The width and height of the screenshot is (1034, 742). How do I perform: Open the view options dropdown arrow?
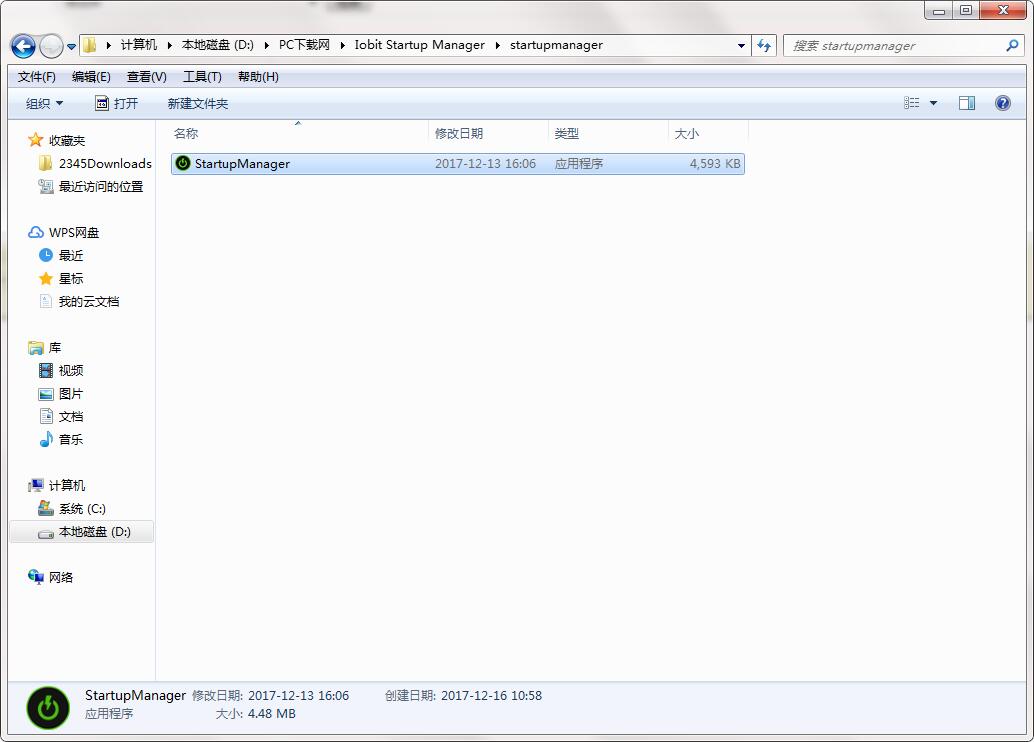(x=933, y=103)
